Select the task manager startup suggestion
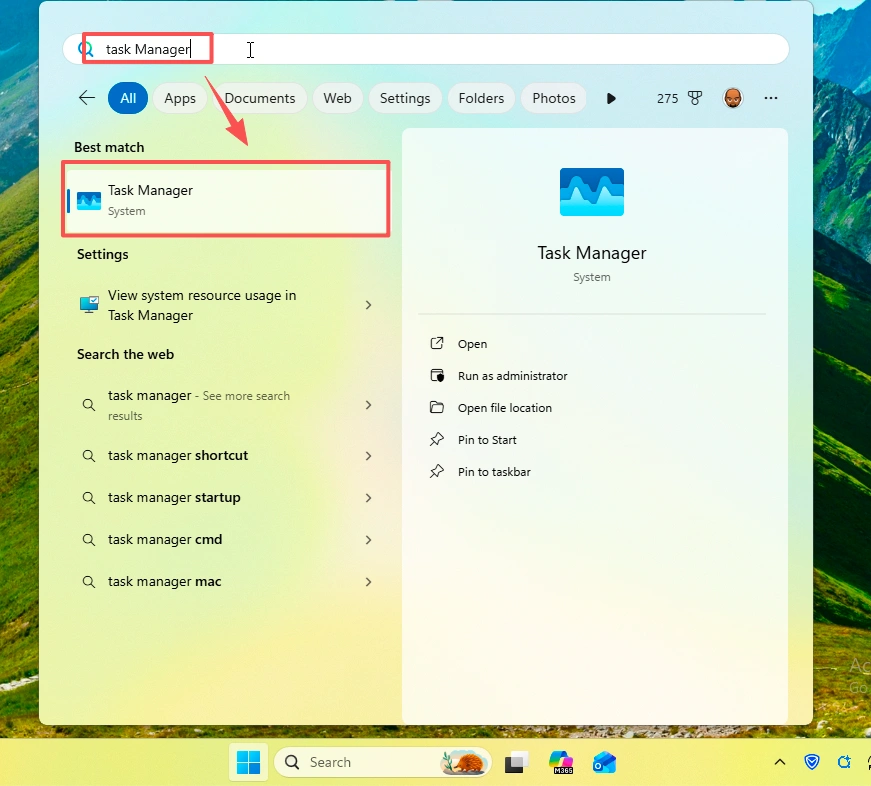The height and width of the screenshot is (786, 871). [226, 498]
